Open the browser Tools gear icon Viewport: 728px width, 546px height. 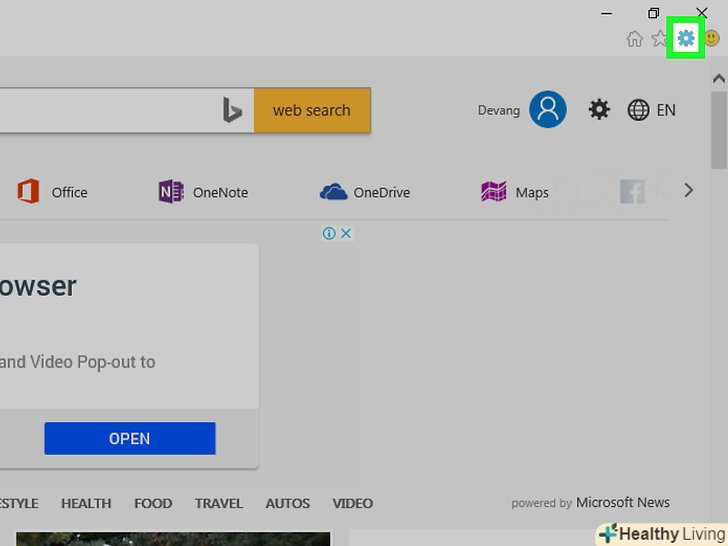(685, 39)
